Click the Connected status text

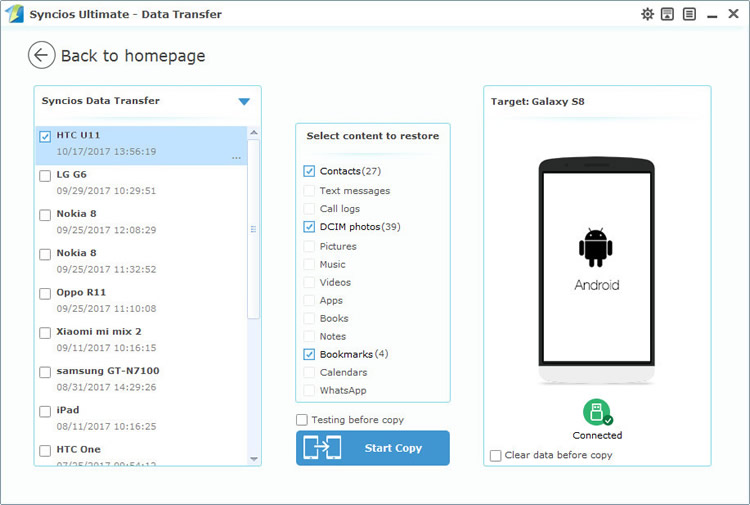(597, 435)
